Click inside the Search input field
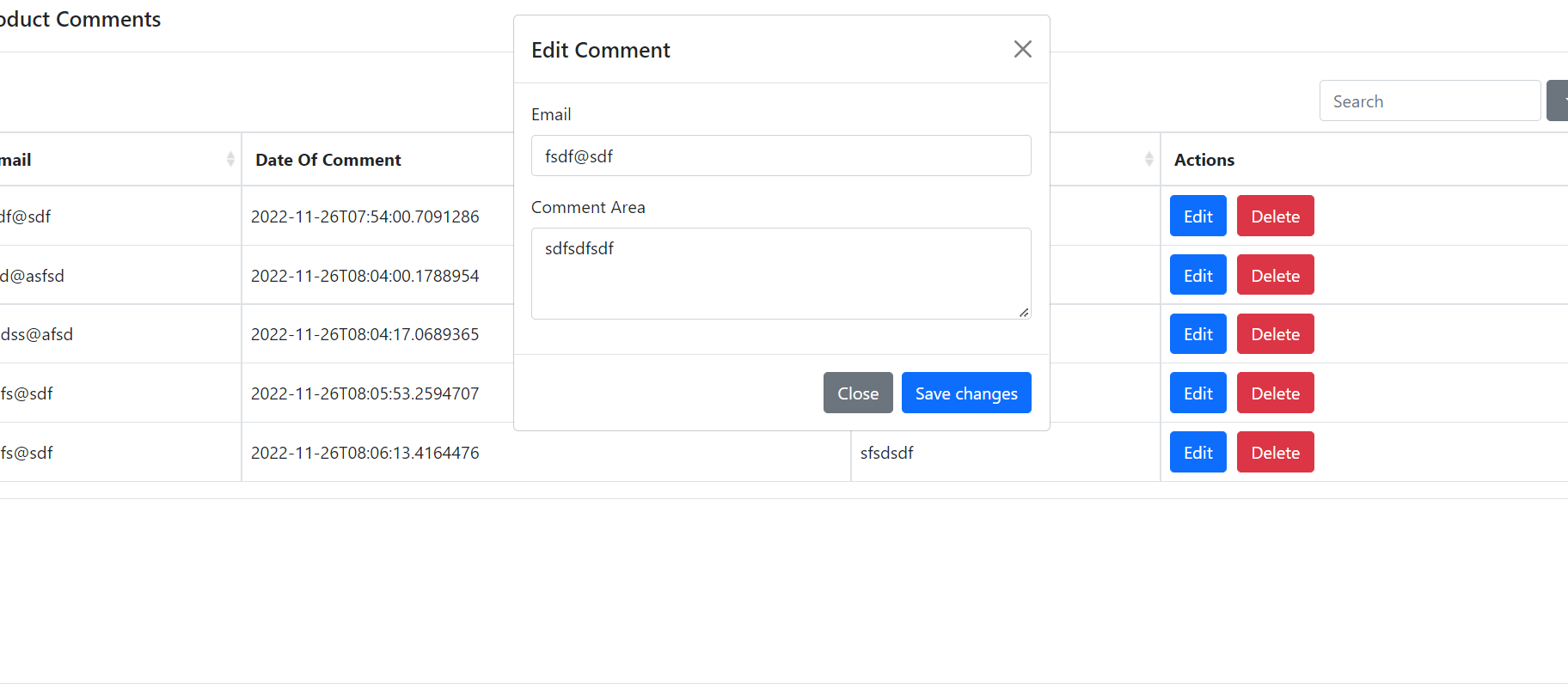 pos(1430,101)
